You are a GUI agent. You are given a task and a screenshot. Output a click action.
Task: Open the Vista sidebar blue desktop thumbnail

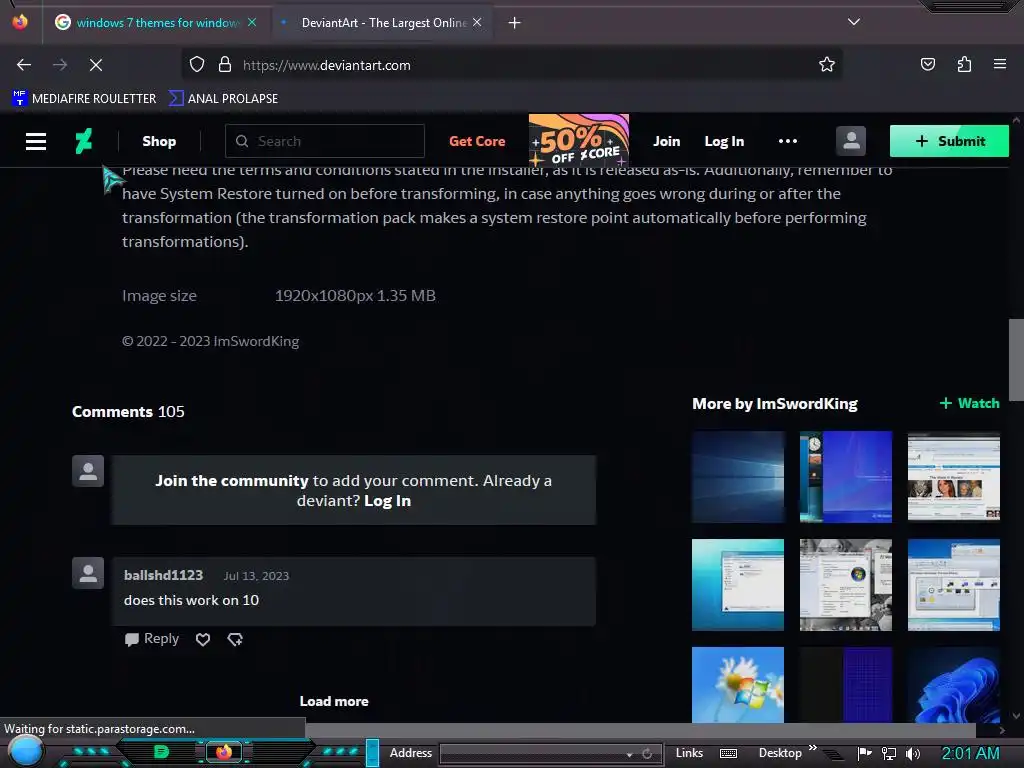846,477
